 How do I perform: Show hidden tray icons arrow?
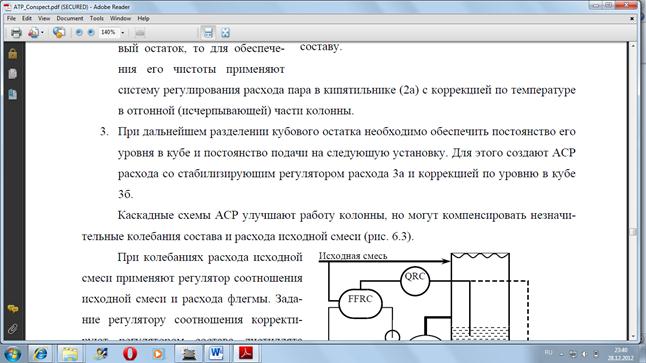(562, 354)
